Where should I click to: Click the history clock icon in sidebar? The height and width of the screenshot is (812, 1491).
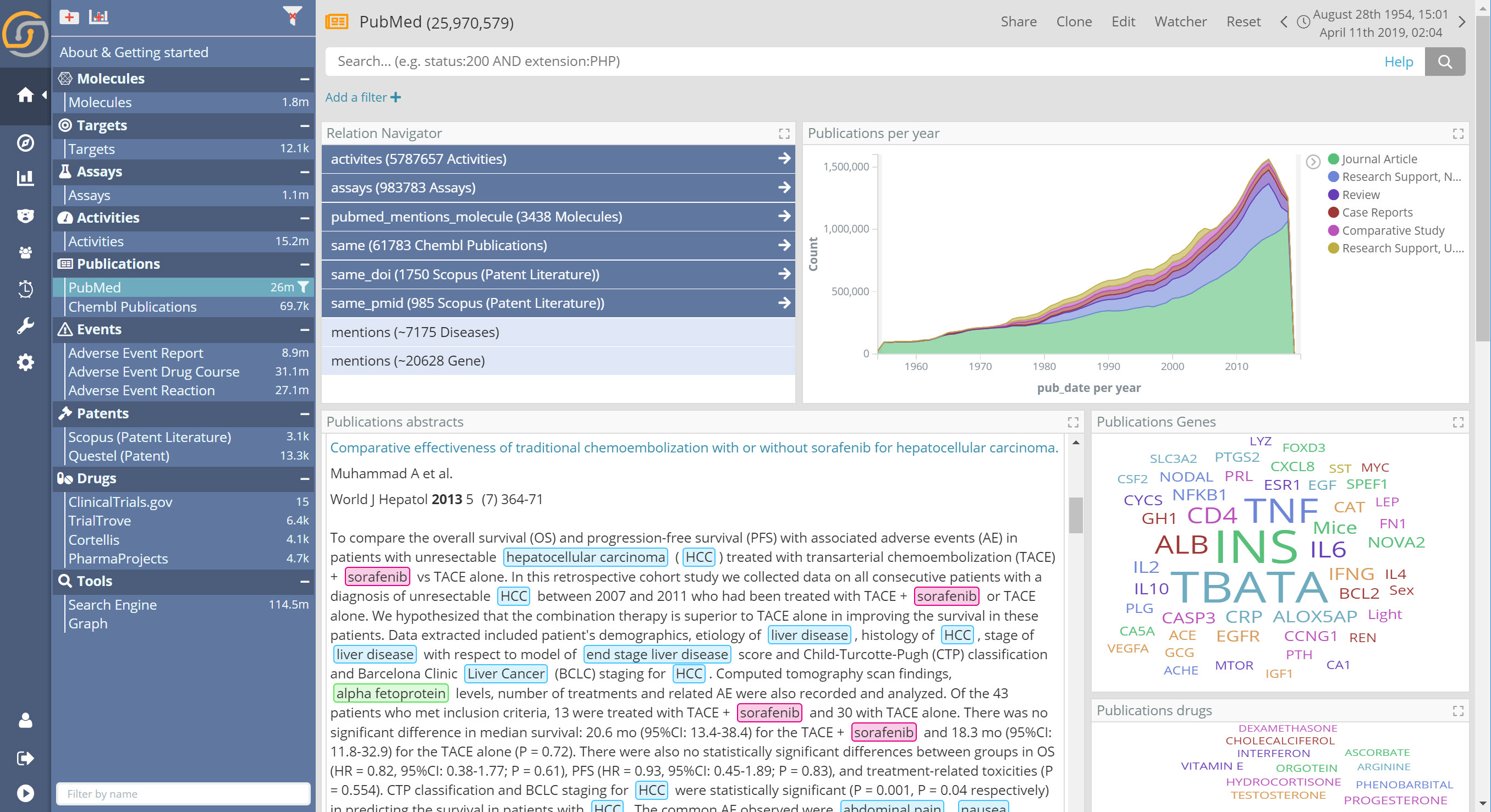click(x=25, y=289)
